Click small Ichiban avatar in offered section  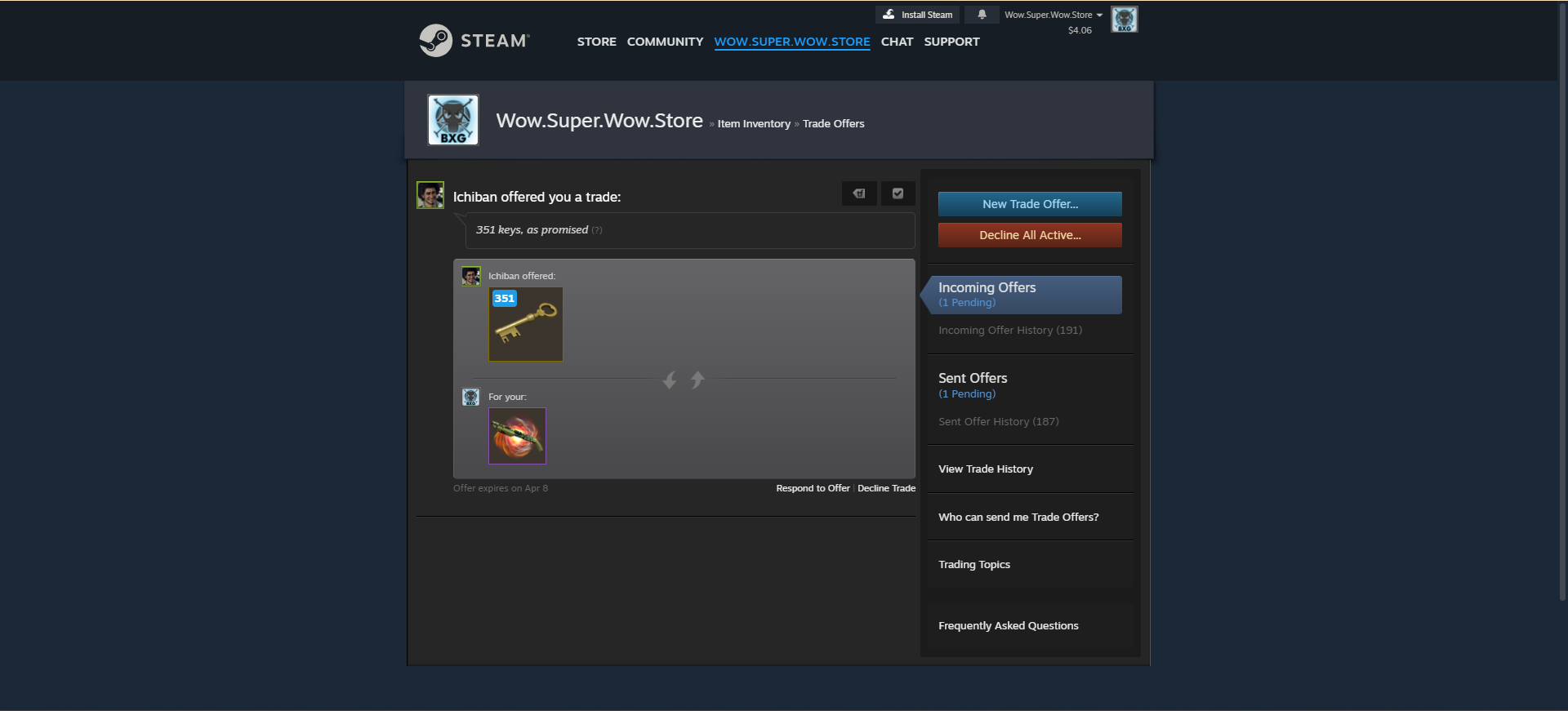pyautogui.click(x=471, y=276)
